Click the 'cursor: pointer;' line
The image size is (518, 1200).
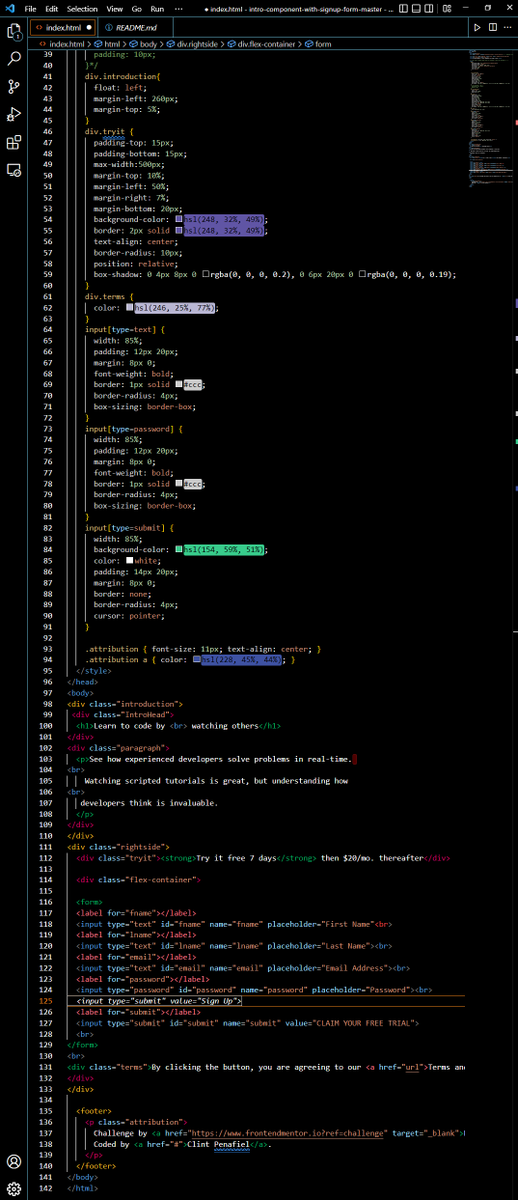pos(128,616)
